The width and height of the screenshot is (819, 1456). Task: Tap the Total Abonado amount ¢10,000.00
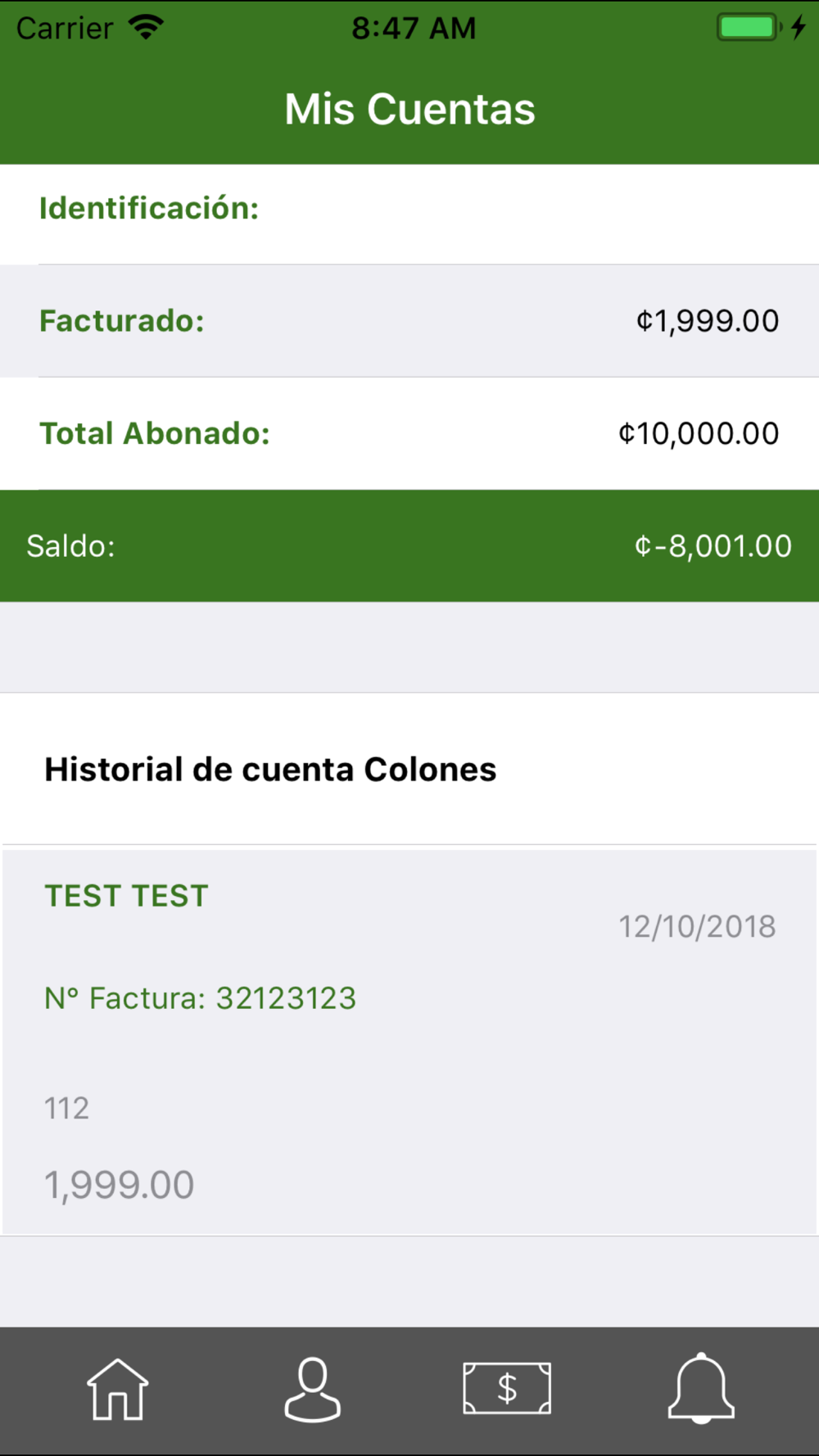(699, 434)
